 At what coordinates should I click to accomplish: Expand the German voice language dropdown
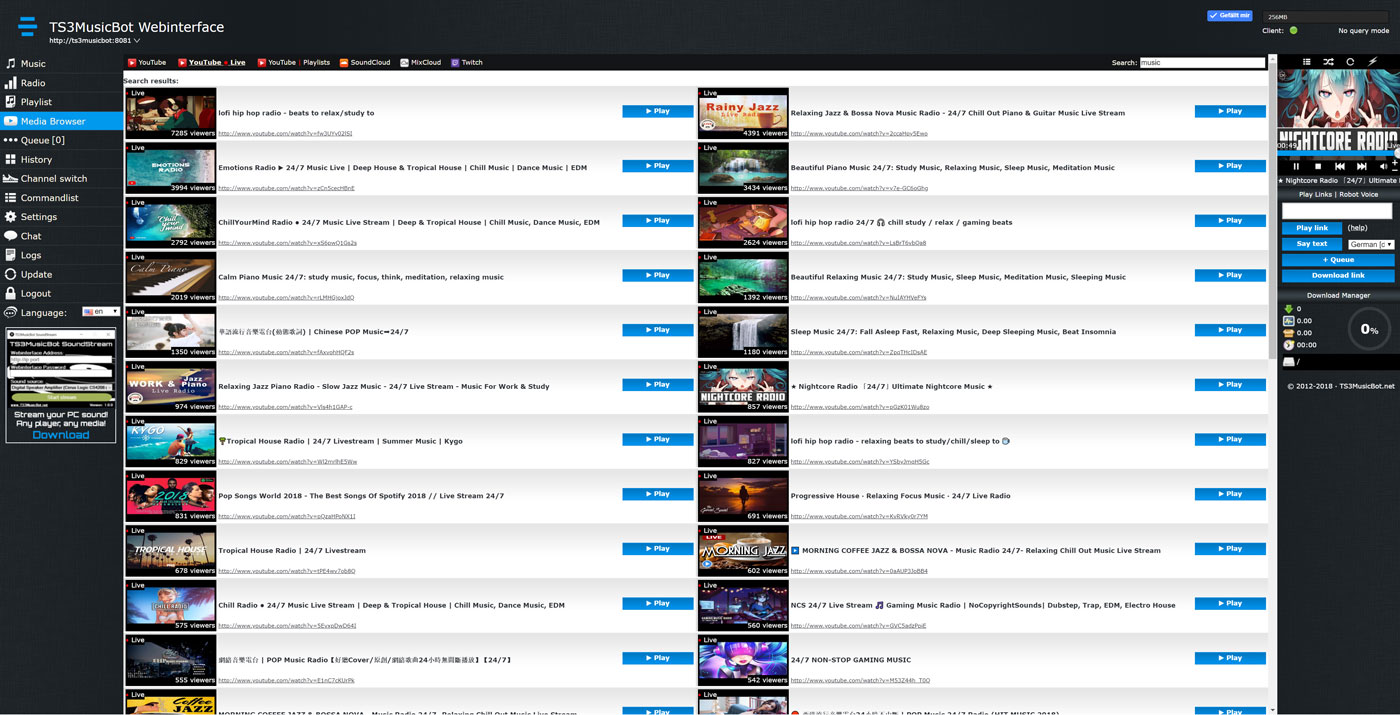tap(1369, 244)
